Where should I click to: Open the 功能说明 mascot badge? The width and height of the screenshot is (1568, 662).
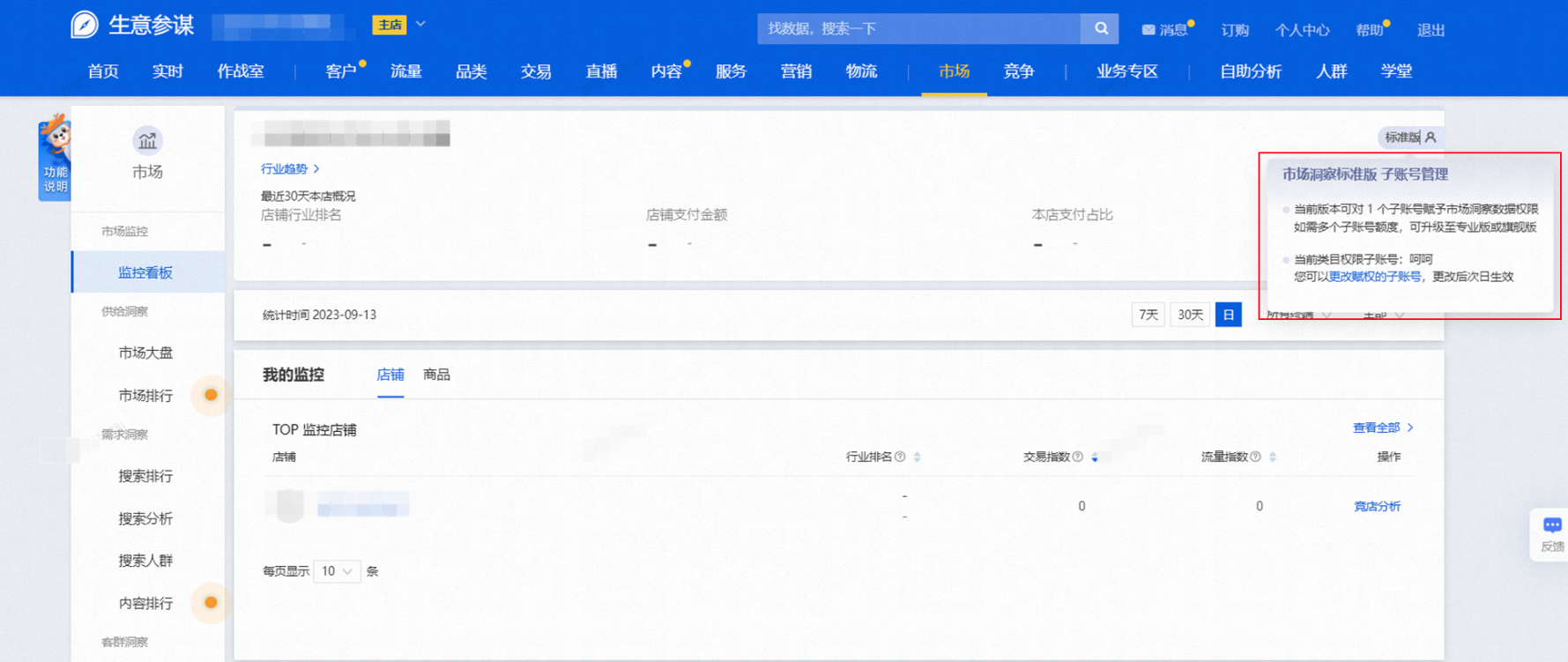[55, 157]
